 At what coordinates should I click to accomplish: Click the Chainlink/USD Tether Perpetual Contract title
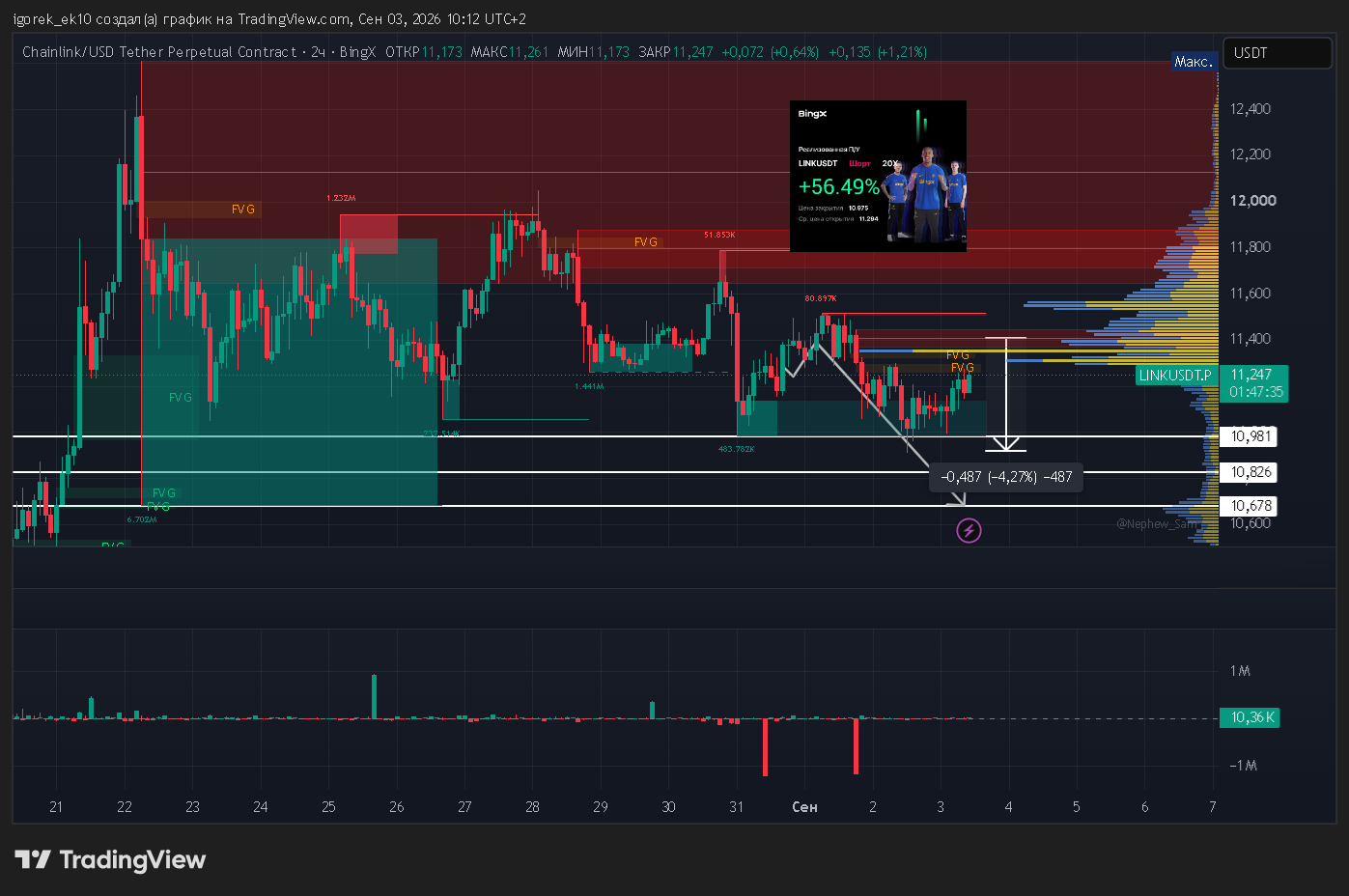(159, 52)
